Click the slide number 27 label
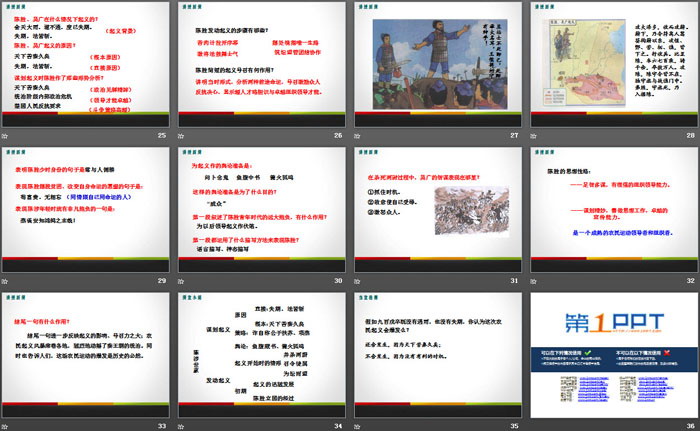700x431 pixels. point(514,134)
